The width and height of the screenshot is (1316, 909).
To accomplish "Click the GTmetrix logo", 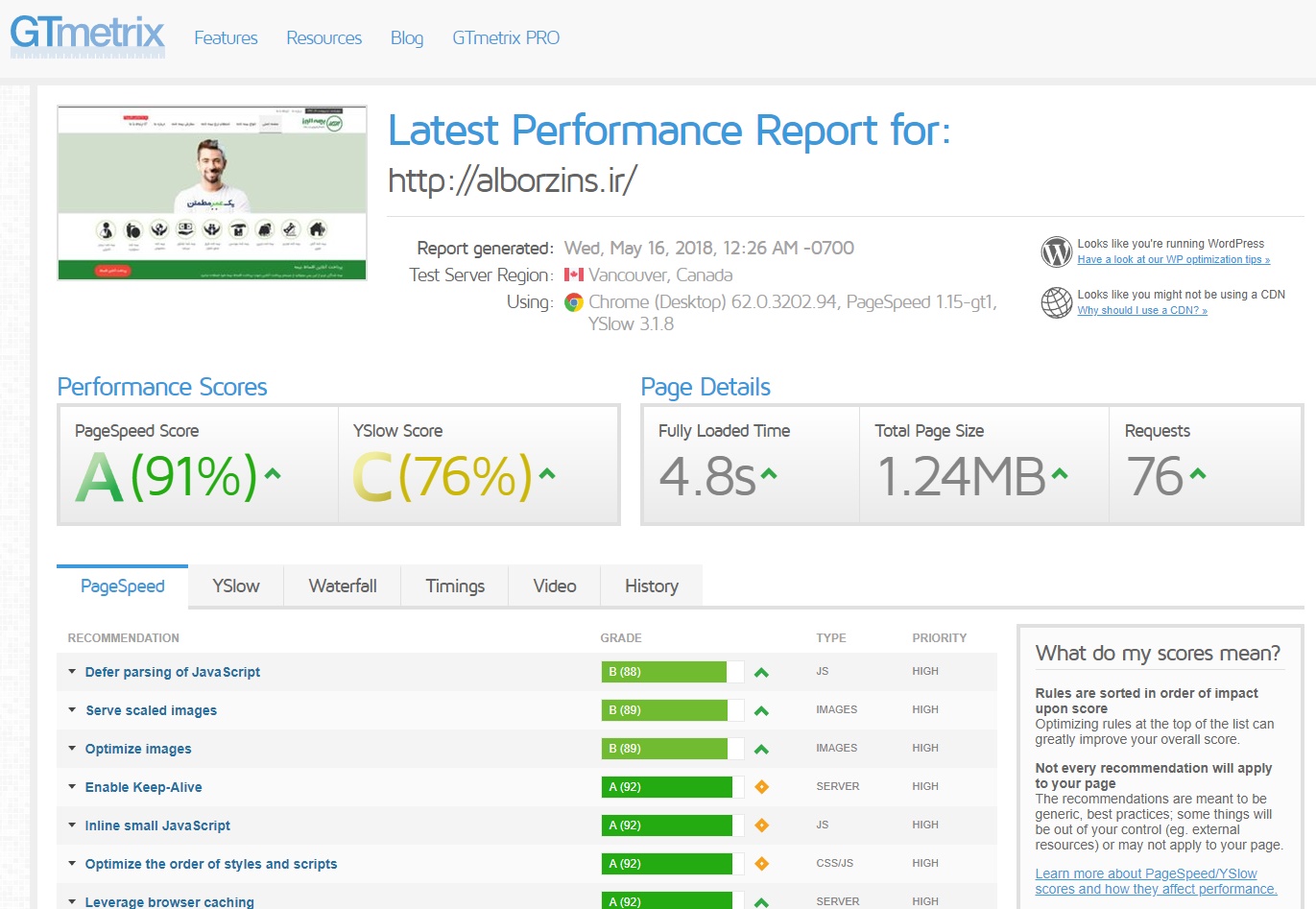I will 87,35.
